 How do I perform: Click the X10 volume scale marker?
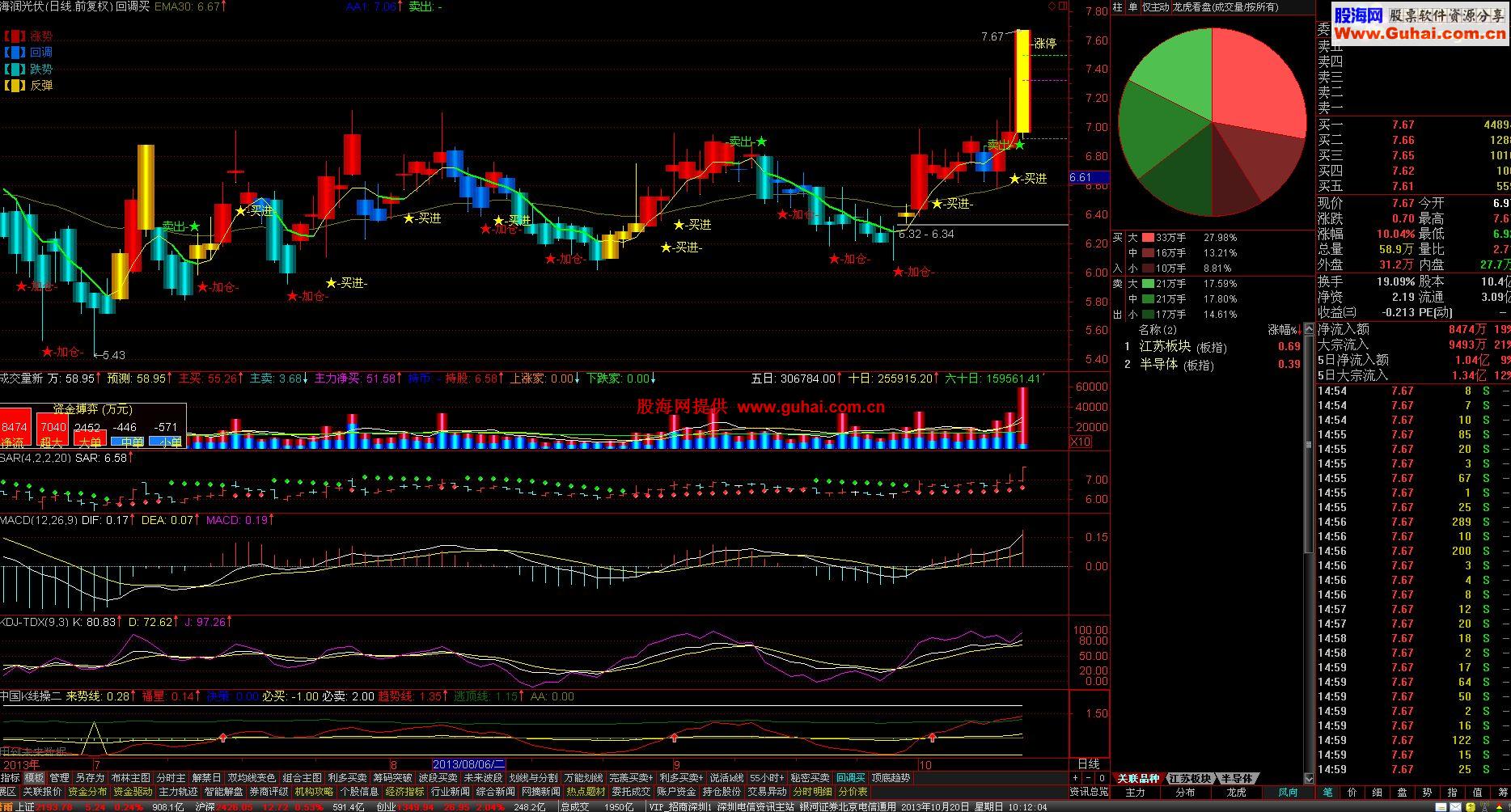click(1080, 442)
